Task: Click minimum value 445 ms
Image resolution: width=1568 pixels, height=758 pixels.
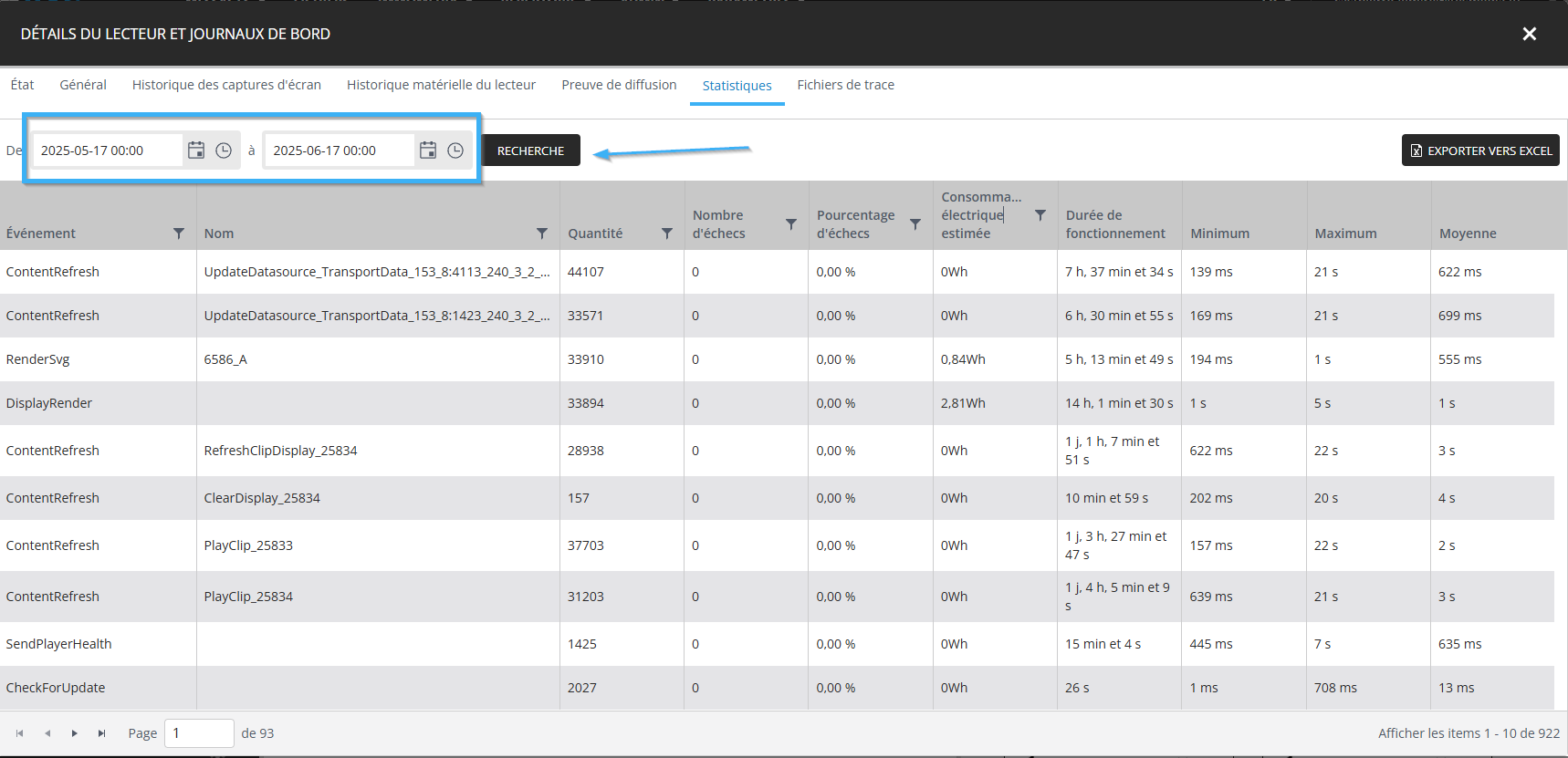Action: point(1211,644)
